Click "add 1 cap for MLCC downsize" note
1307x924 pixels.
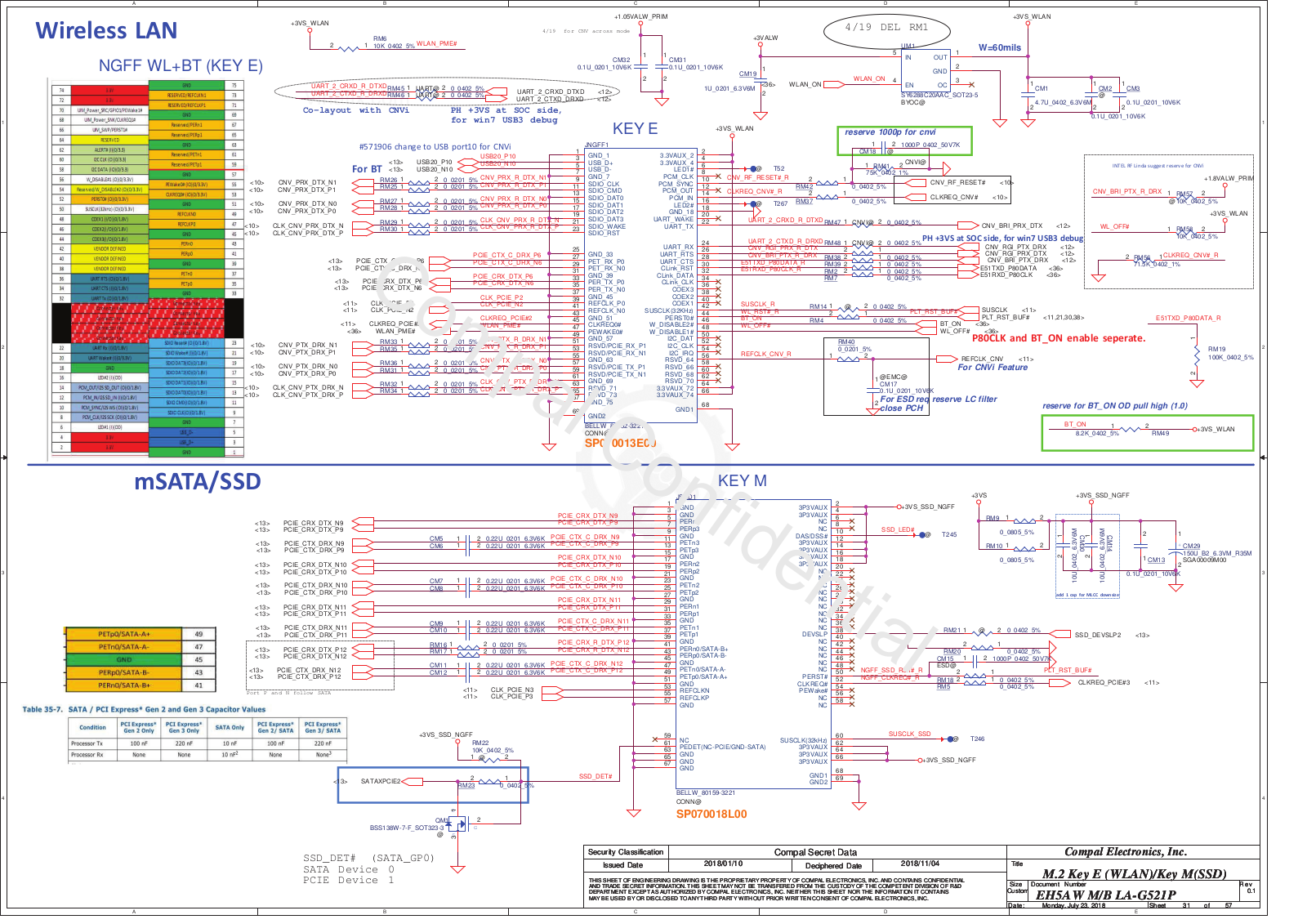tap(1087, 595)
